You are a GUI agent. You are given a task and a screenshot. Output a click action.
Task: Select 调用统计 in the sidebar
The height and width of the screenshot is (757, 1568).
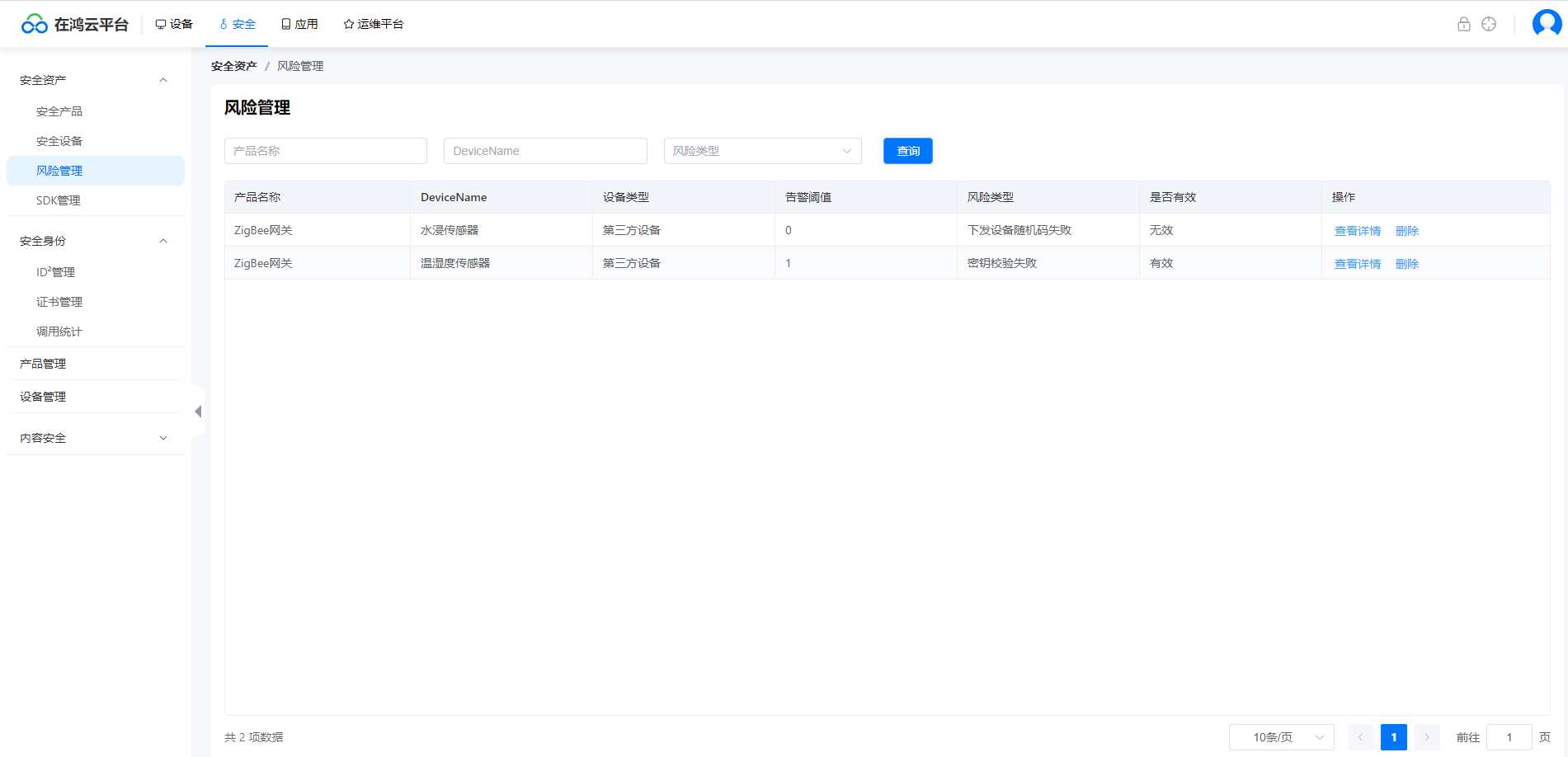96,331
